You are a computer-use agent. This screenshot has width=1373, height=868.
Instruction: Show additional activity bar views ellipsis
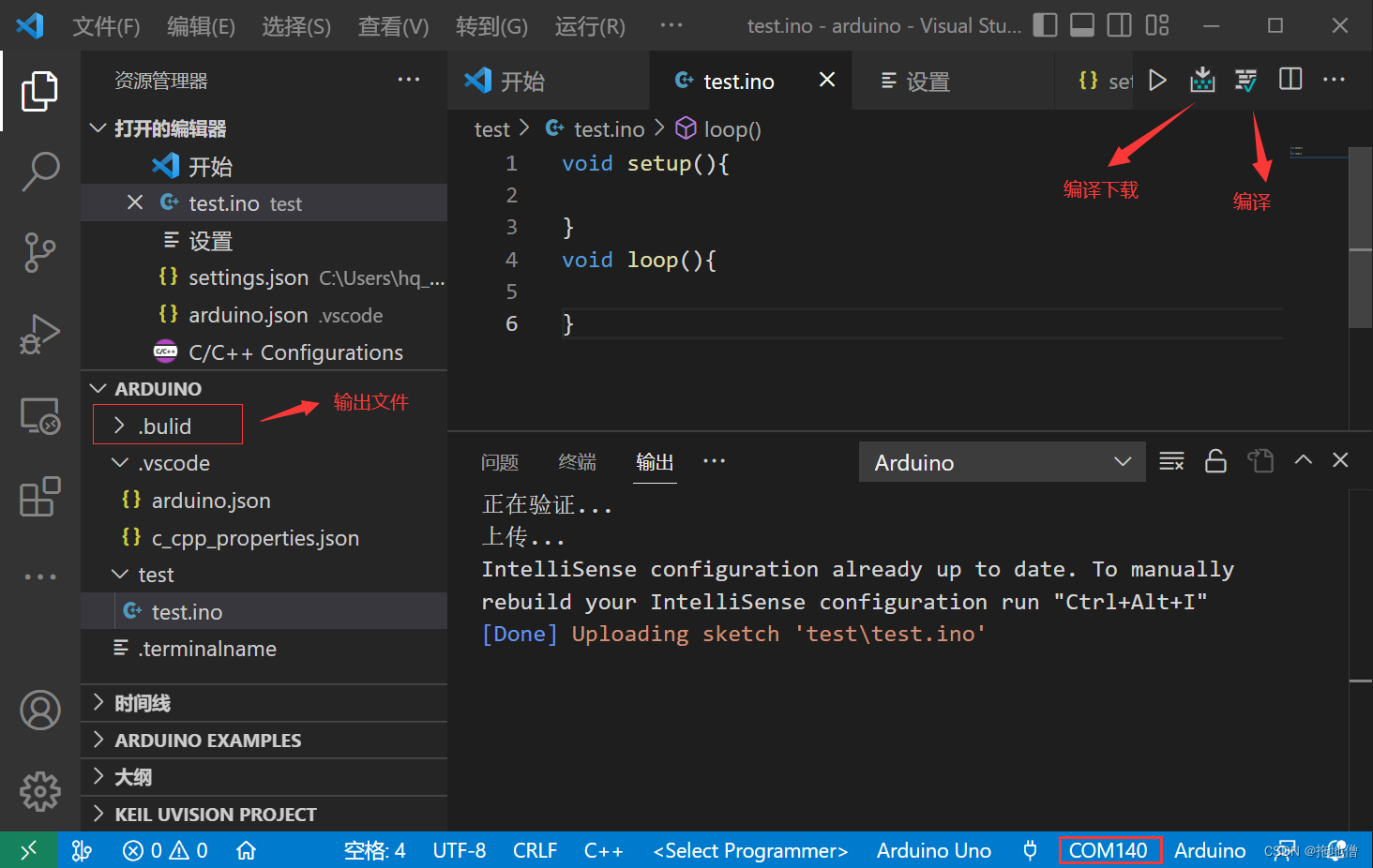point(39,576)
